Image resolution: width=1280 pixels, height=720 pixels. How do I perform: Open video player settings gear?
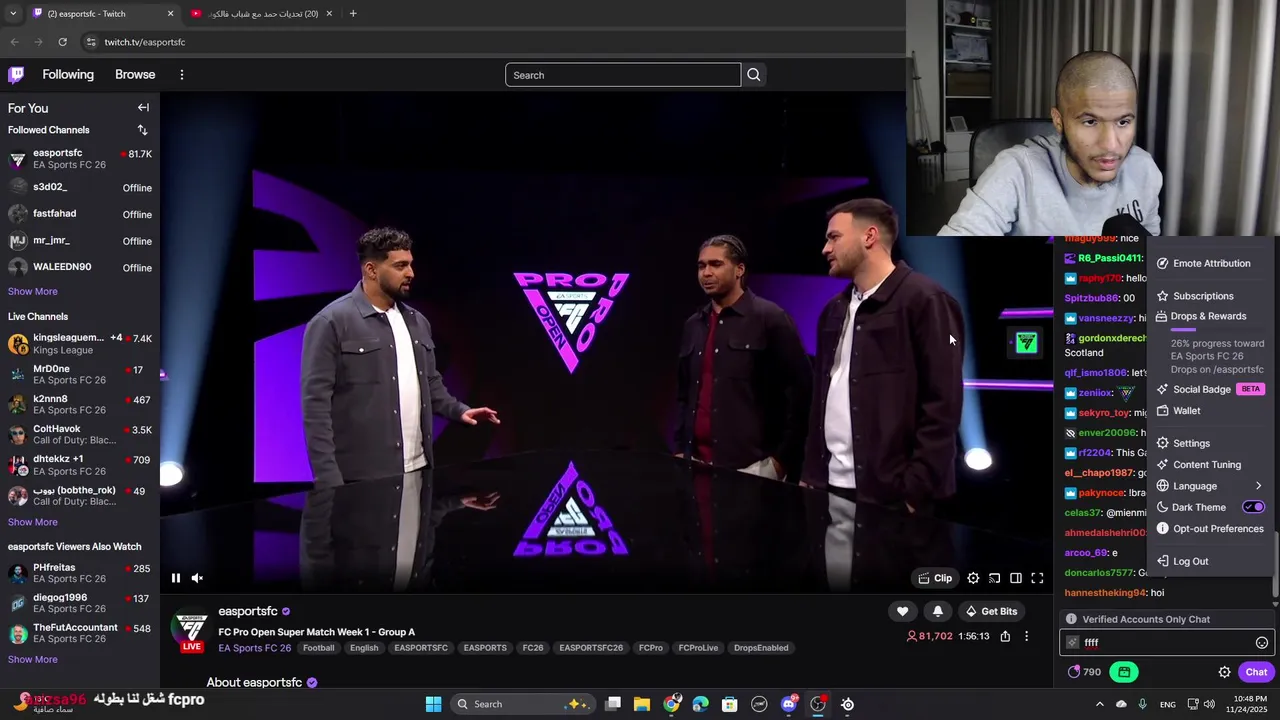tap(973, 578)
